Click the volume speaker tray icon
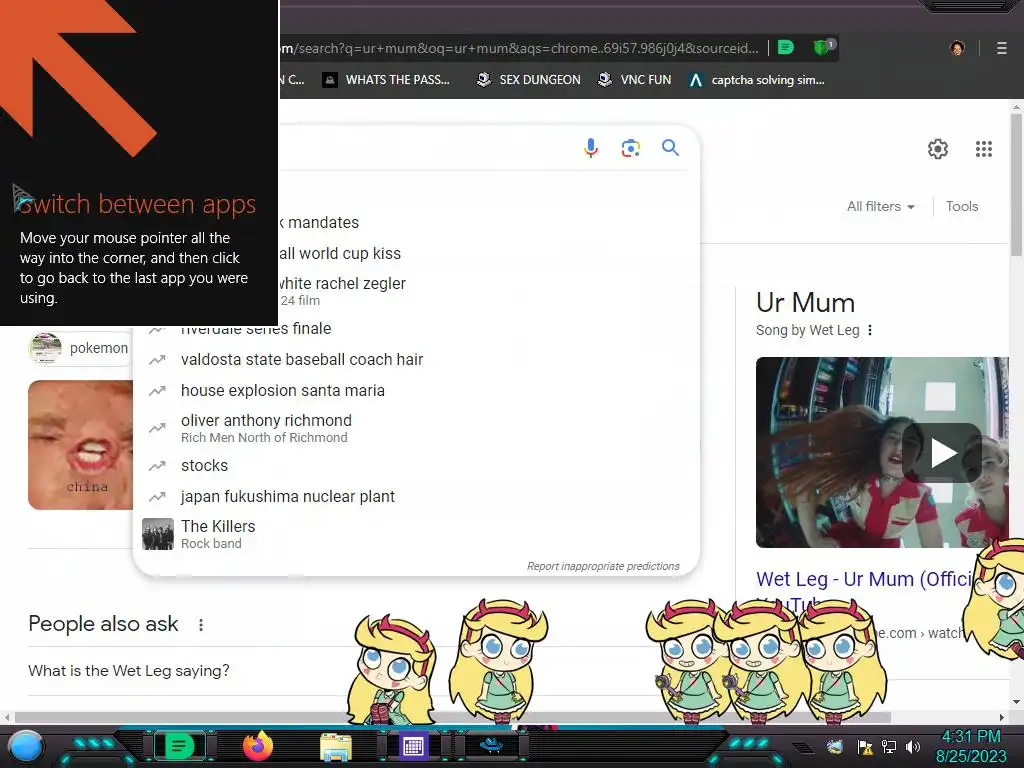 click(912, 746)
